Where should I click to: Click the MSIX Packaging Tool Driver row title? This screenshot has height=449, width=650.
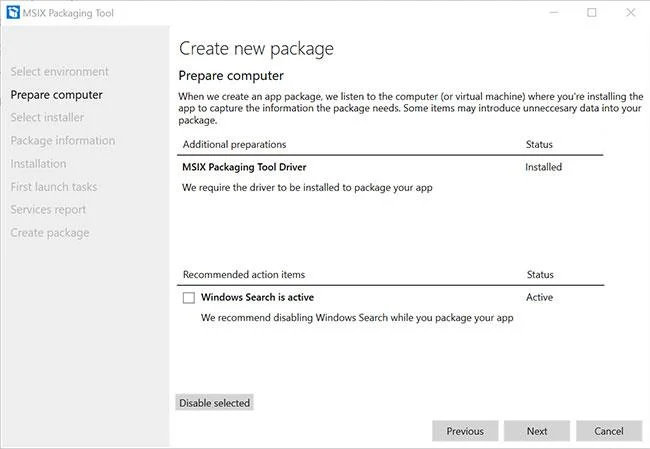(x=244, y=167)
